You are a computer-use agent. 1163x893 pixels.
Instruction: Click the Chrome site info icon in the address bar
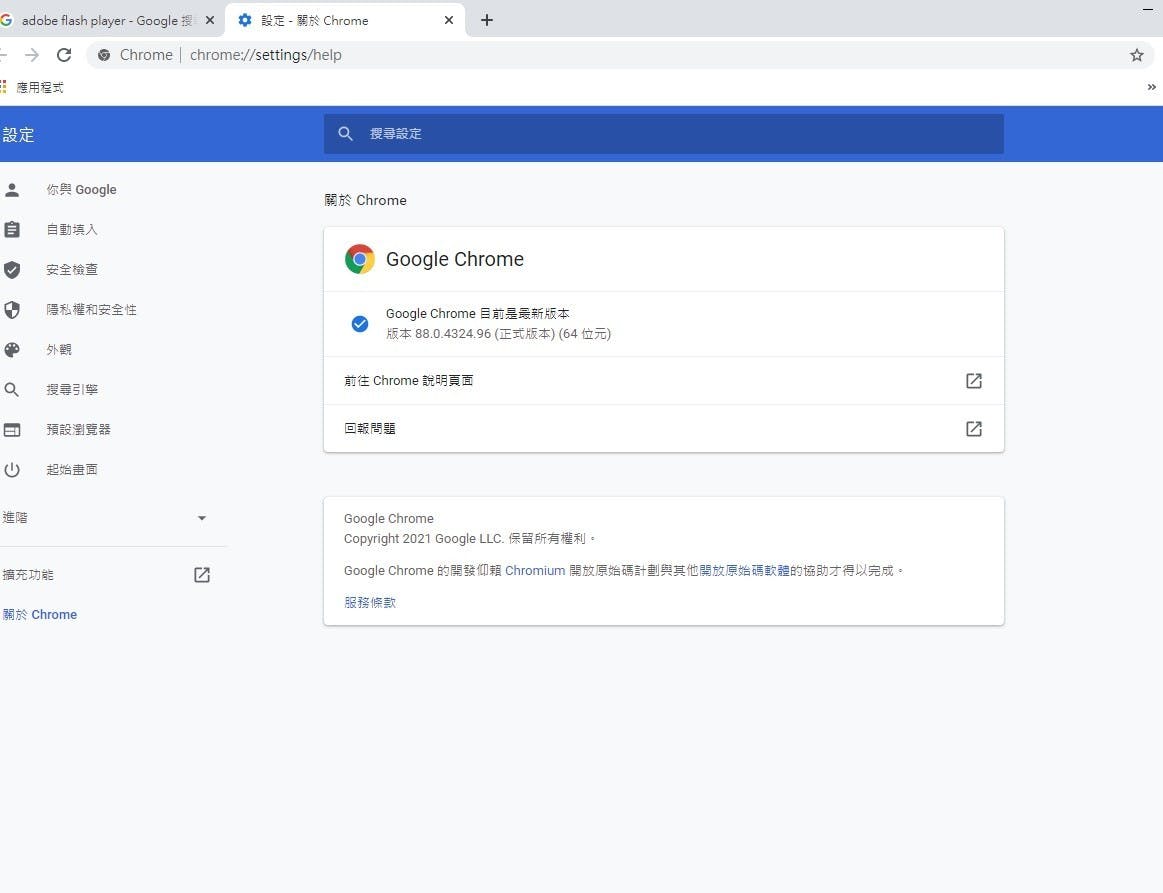click(x=105, y=55)
